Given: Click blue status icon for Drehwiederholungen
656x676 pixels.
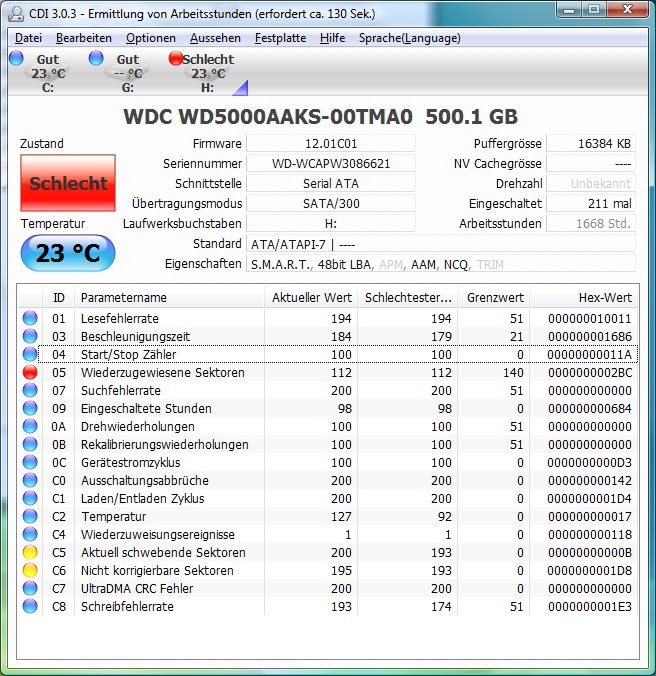Looking at the screenshot, I should tap(30, 426).
